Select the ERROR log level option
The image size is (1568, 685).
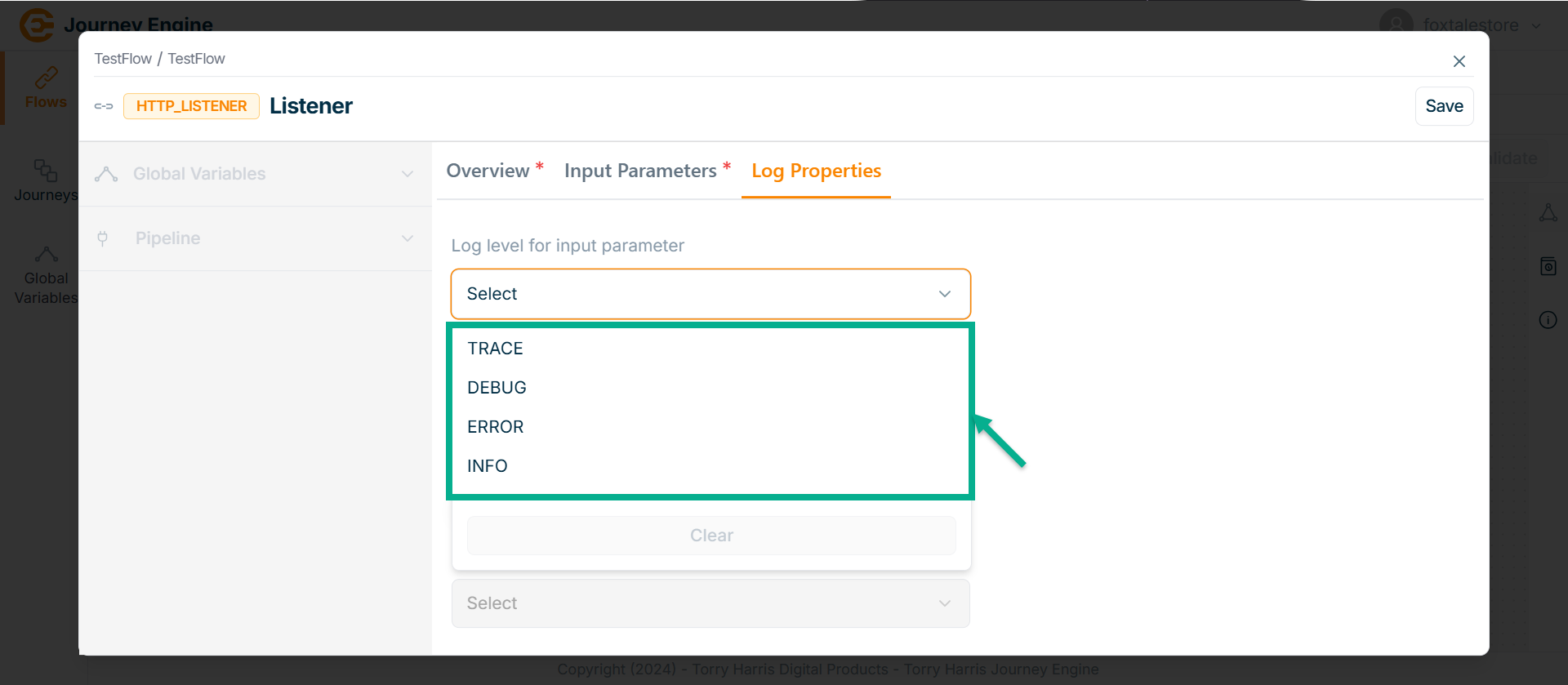click(495, 427)
